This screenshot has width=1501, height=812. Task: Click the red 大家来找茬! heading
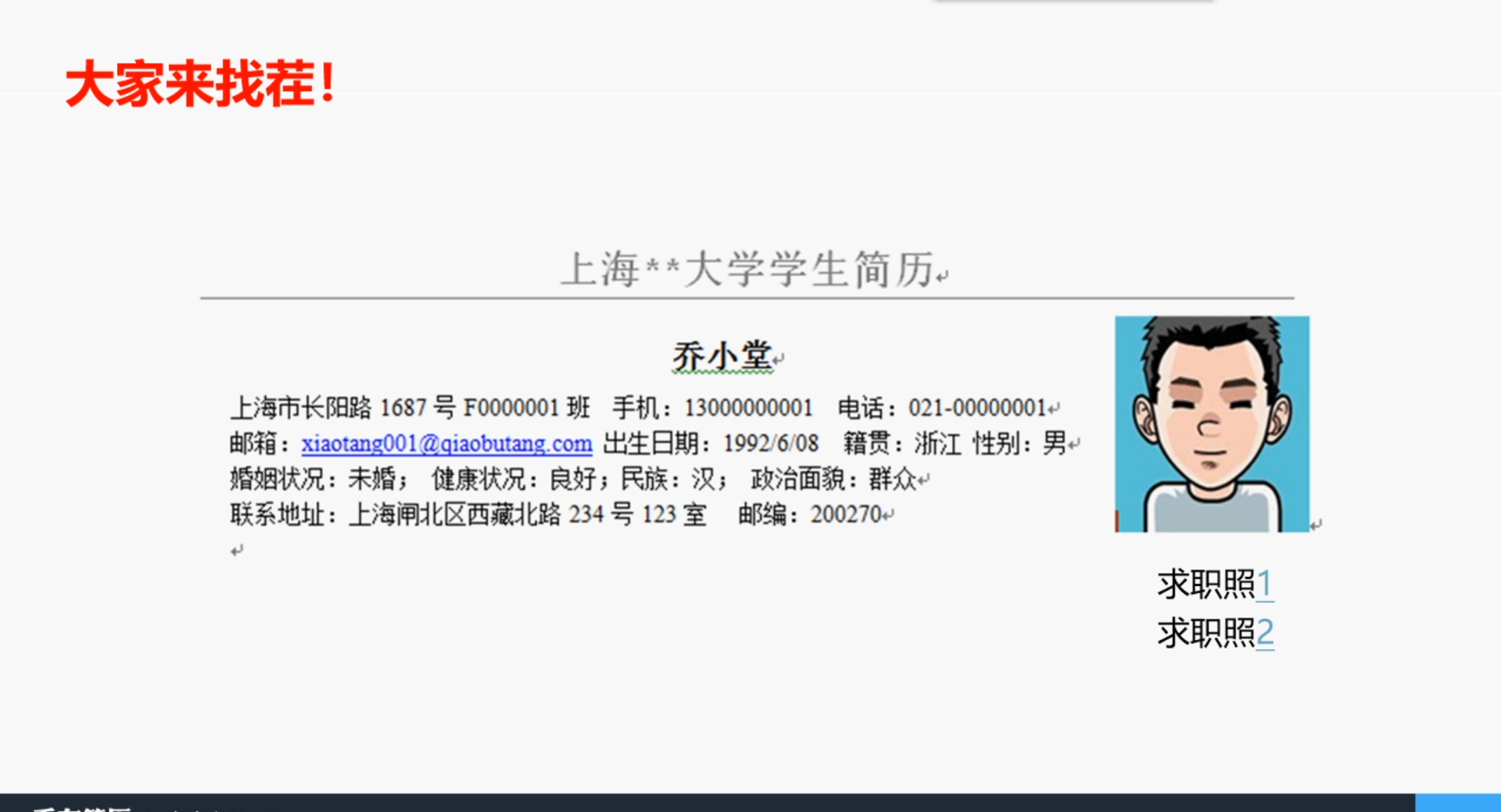201,84
